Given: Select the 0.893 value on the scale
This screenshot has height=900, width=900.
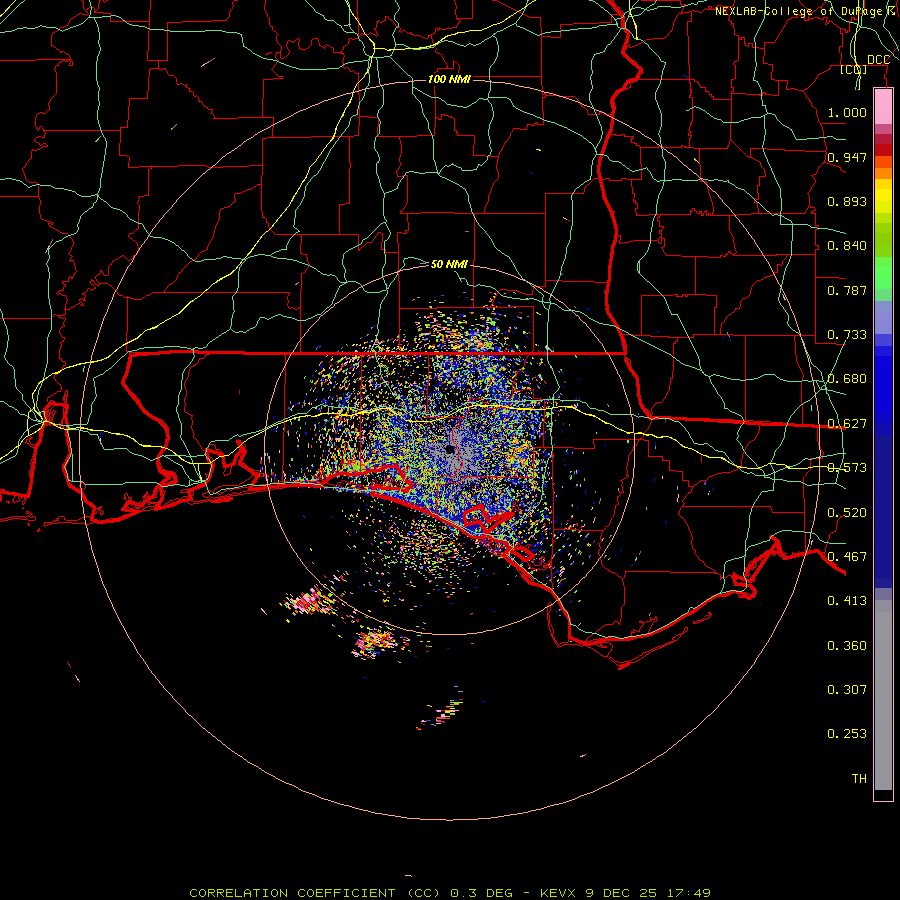Looking at the screenshot, I should pyautogui.click(x=847, y=201).
